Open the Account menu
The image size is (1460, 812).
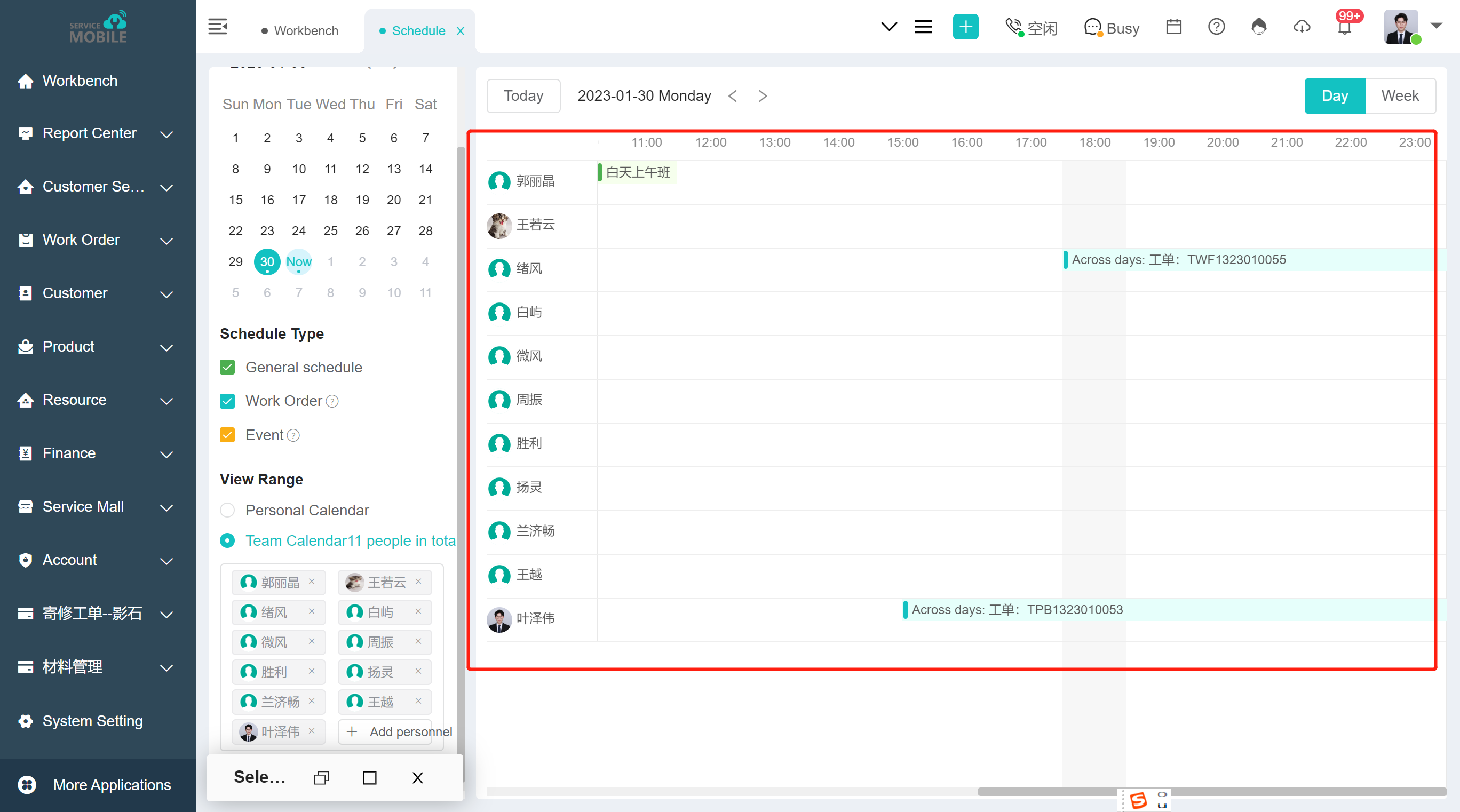(98, 560)
